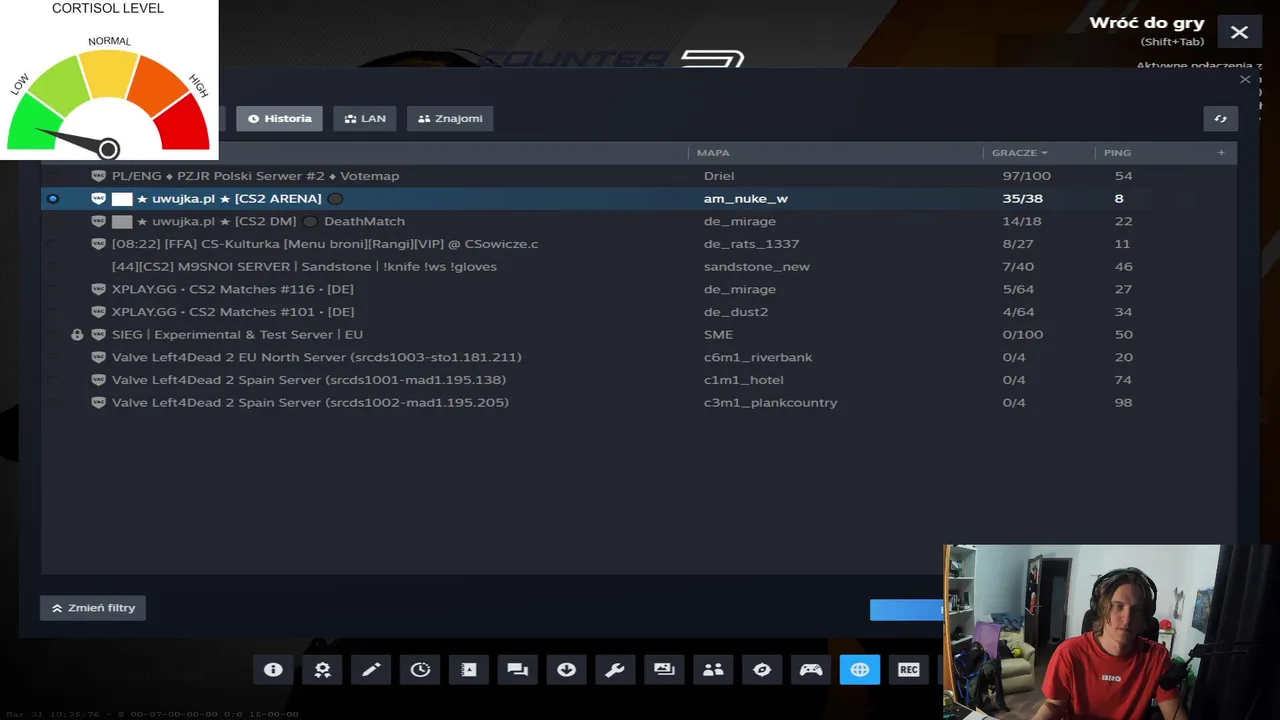The height and width of the screenshot is (720, 1280).
Task: Open the achievements ribbon icon
Action: (x=322, y=670)
